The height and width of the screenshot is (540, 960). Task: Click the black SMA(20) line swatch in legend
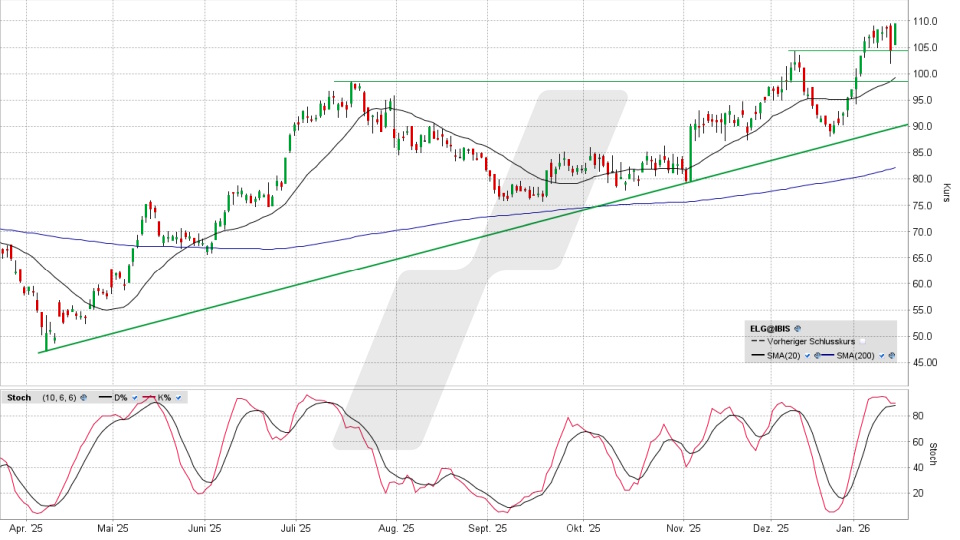[x=757, y=356]
